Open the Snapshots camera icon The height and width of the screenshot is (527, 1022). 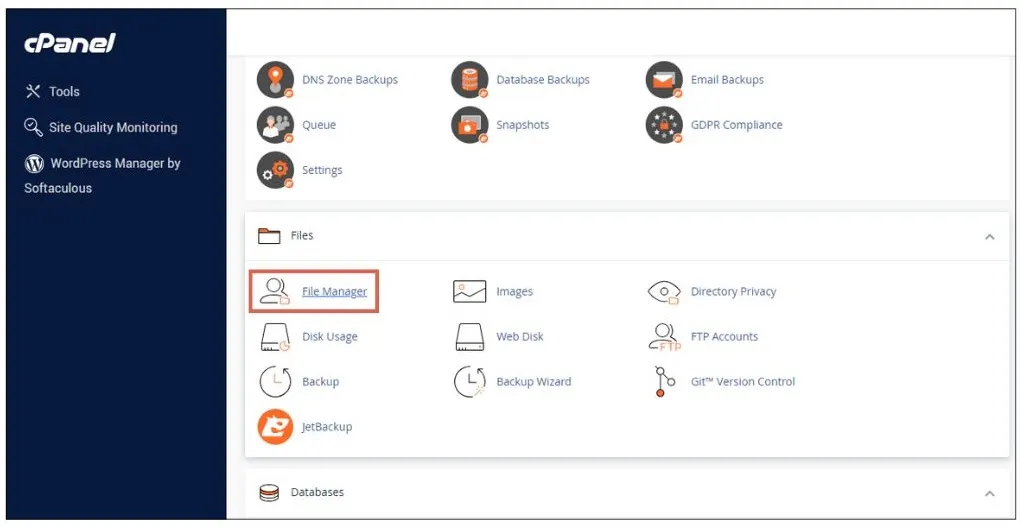pyautogui.click(x=469, y=125)
